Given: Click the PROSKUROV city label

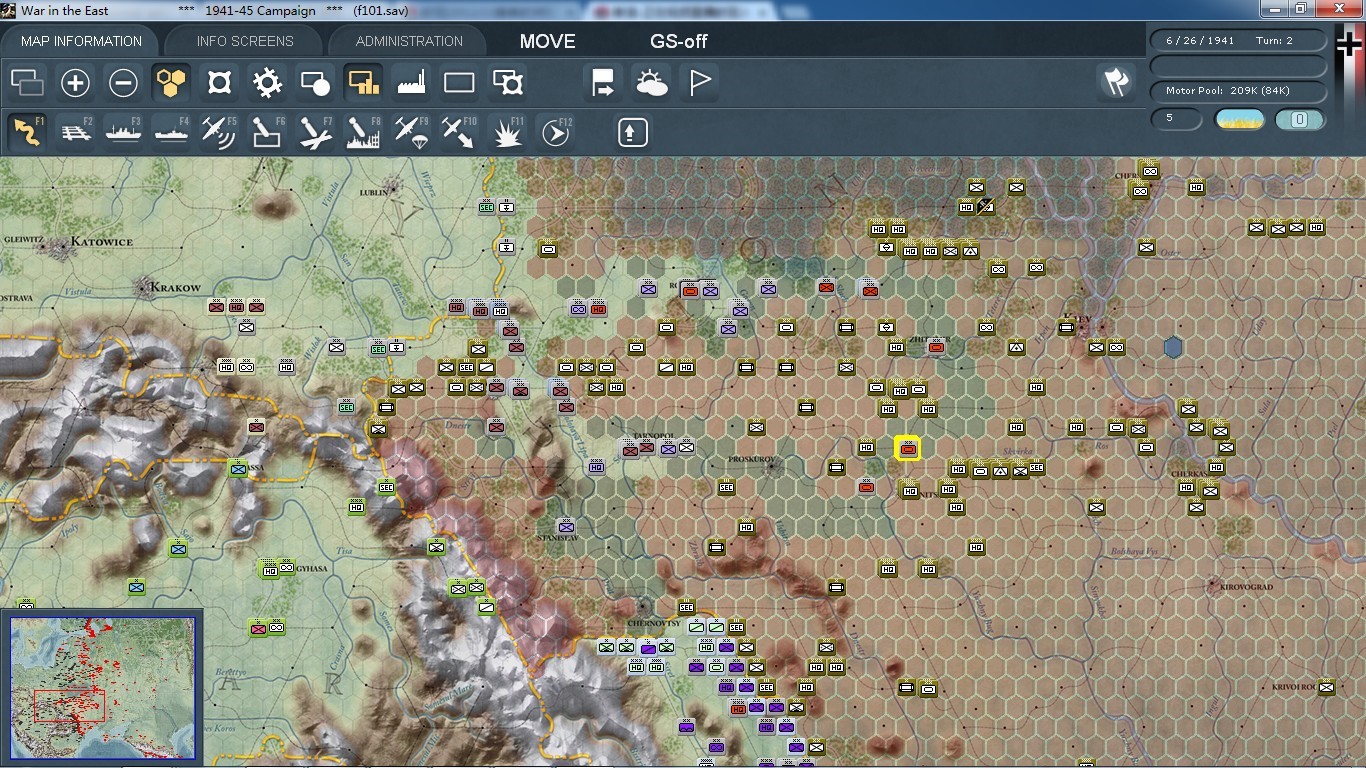Looking at the screenshot, I should (x=753, y=460).
